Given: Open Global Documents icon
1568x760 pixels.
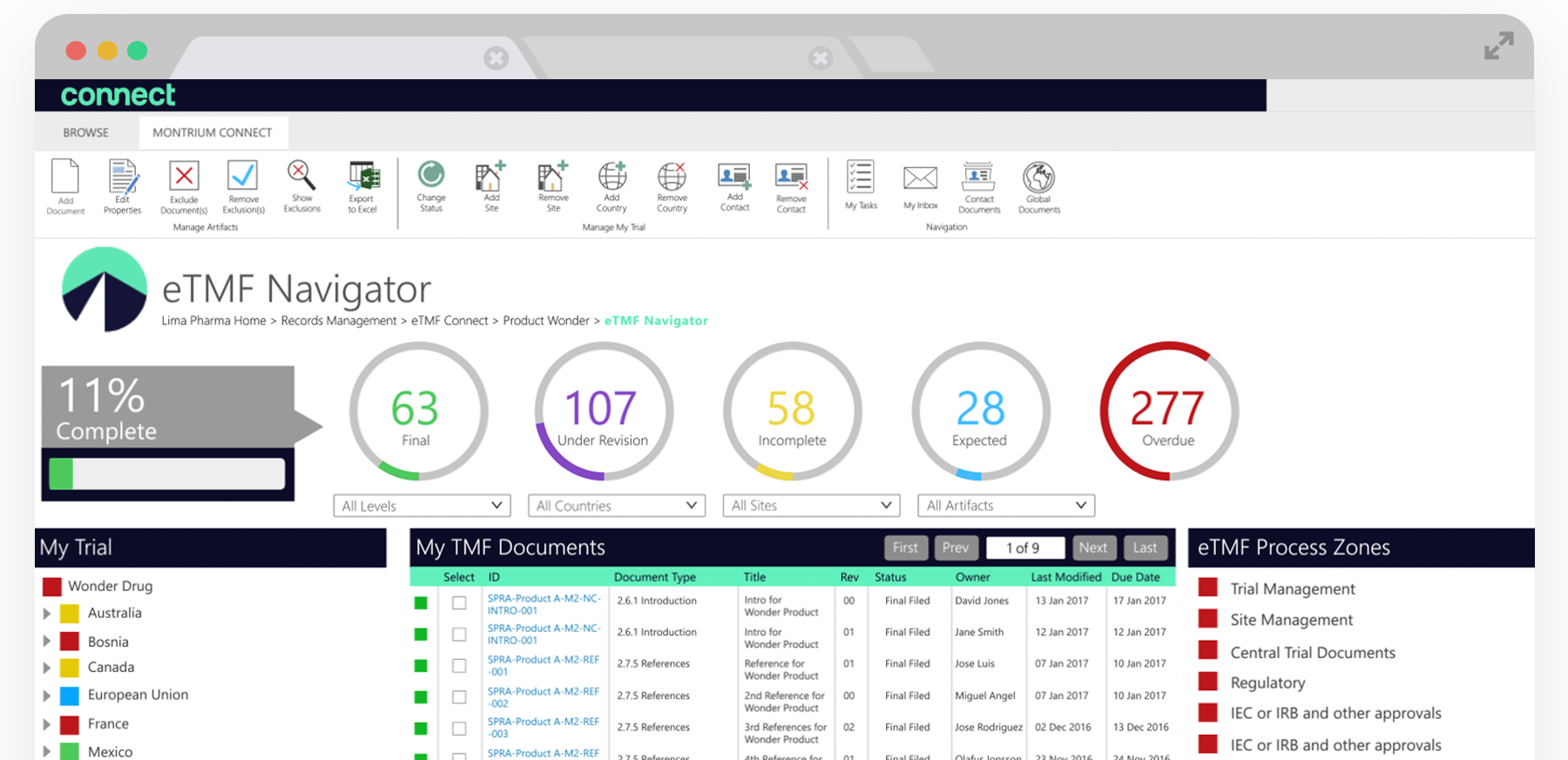Looking at the screenshot, I should (x=1038, y=178).
